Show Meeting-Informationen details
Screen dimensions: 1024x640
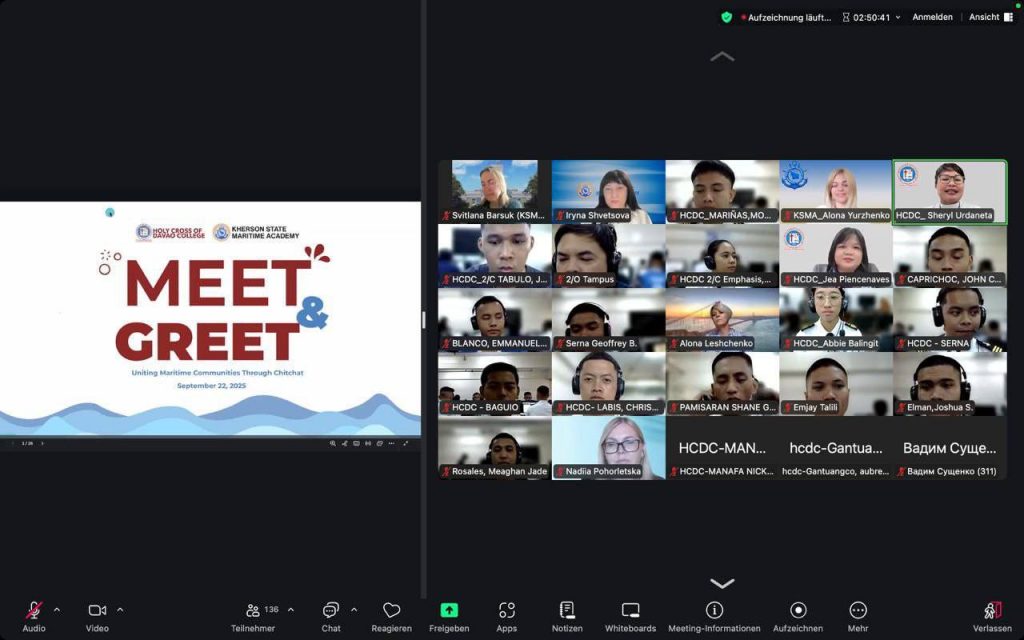tap(714, 611)
